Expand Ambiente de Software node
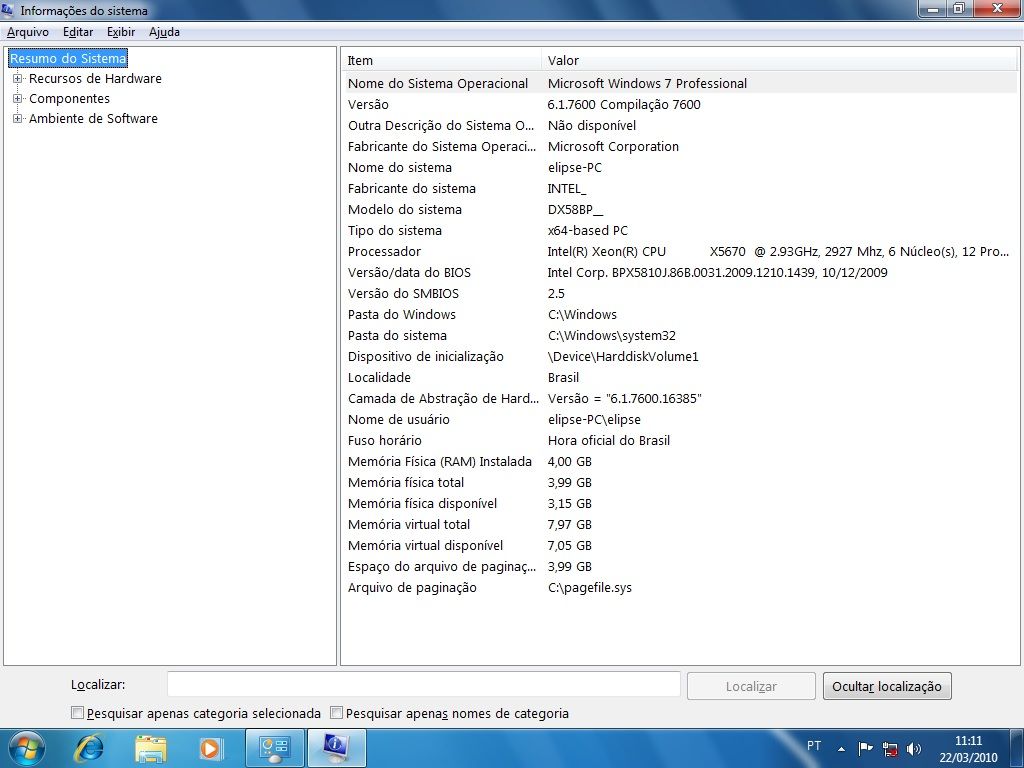The height and width of the screenshot is (768, 1024). pos(18,119)
